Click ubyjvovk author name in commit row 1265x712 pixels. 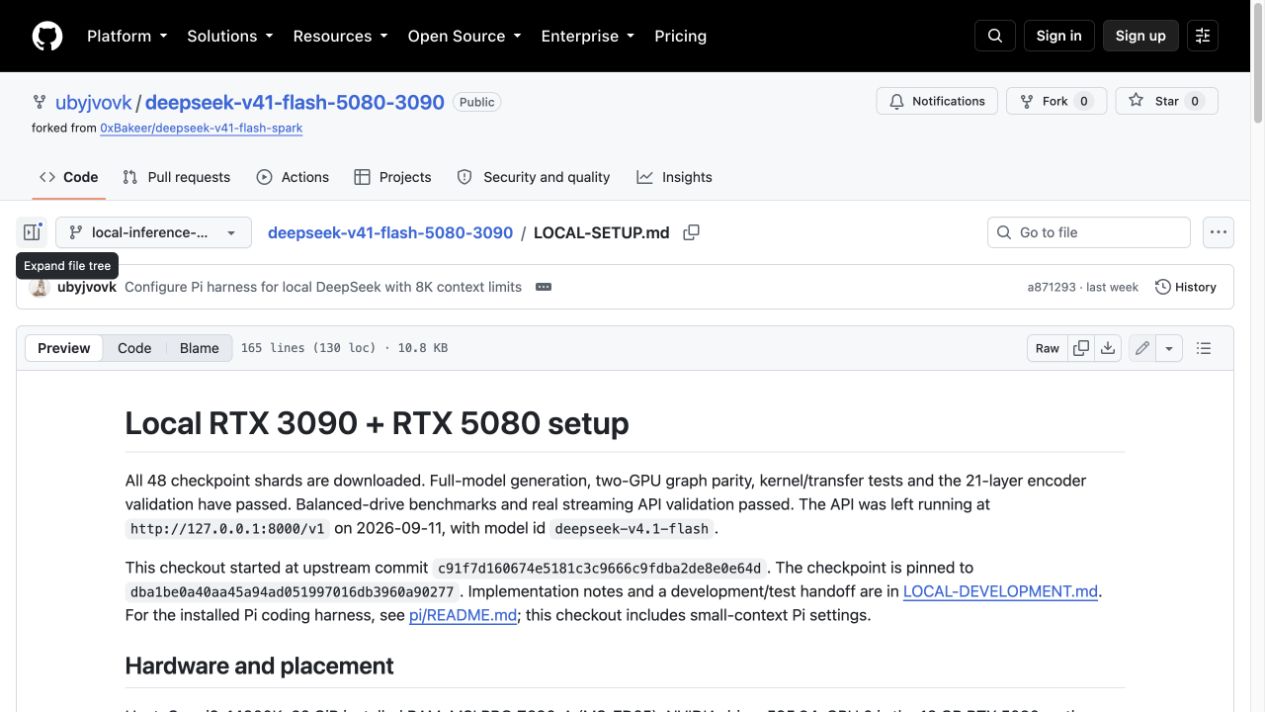pyautogui.click(x=87, y=287)
